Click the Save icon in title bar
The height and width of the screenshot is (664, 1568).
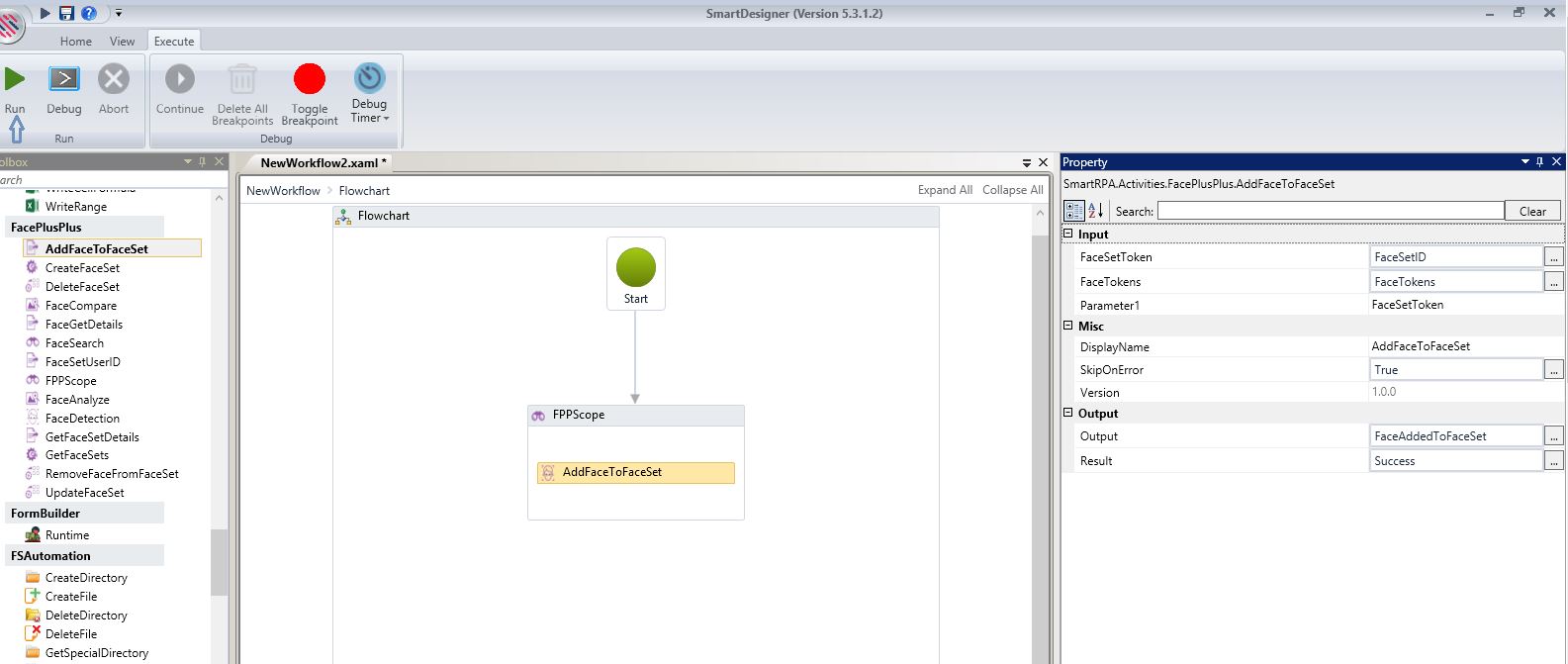pos(66,13)
